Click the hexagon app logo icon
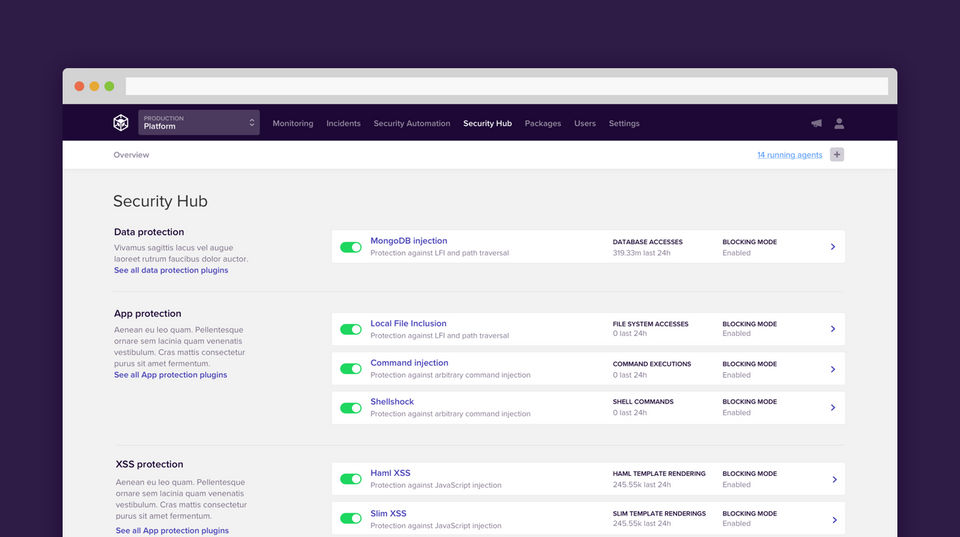This screenshot has width=960, height=537. click(121, 122)
